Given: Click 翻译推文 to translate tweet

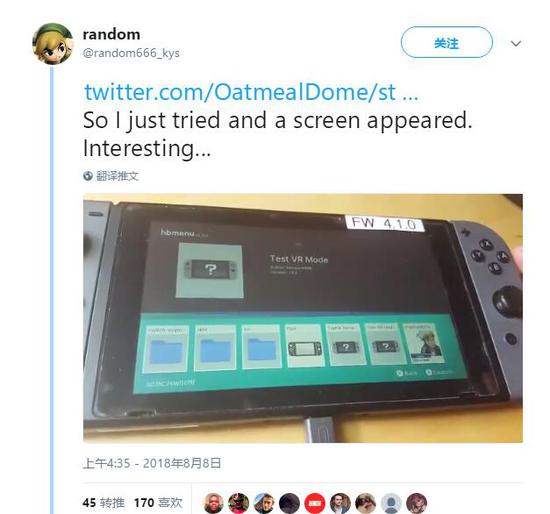Looking at the screenshot, I should tap(118, 176).
